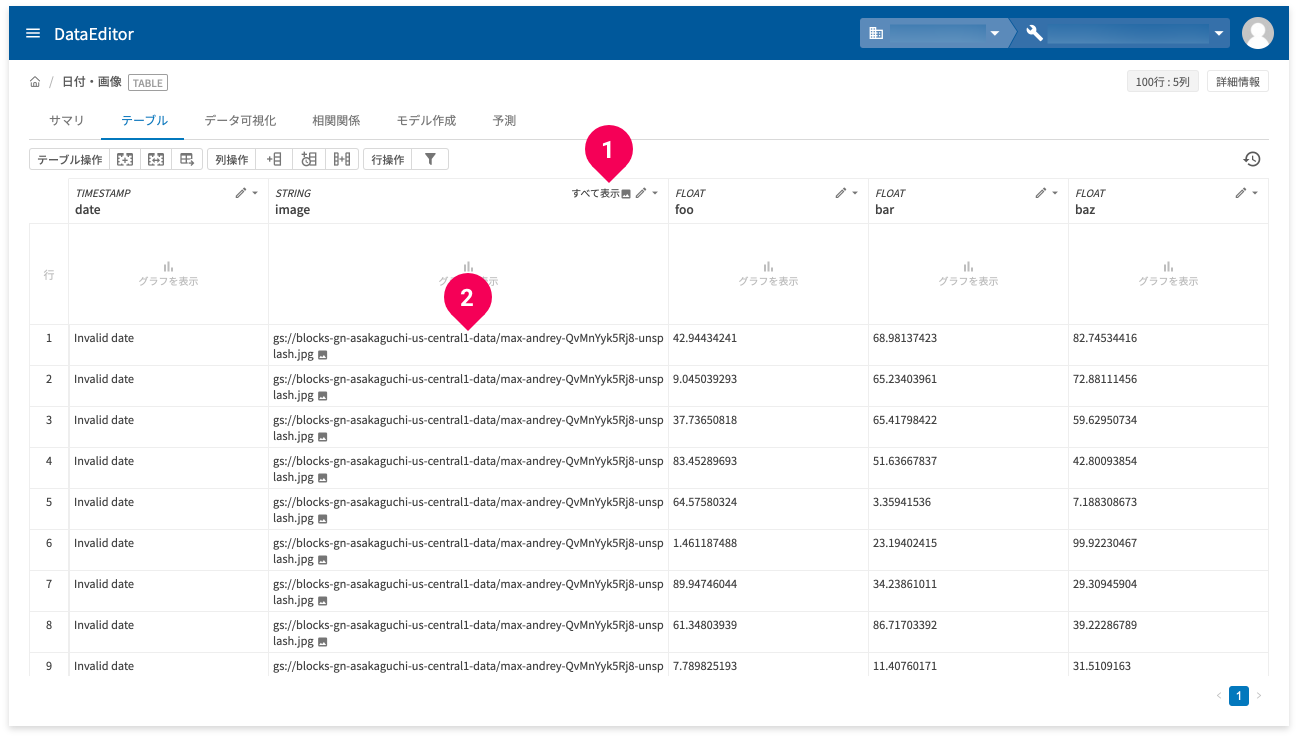Click the home breadcrumb icon
Image resolution: width=1298 pixels, height=738 pixels.
point(35,82)
